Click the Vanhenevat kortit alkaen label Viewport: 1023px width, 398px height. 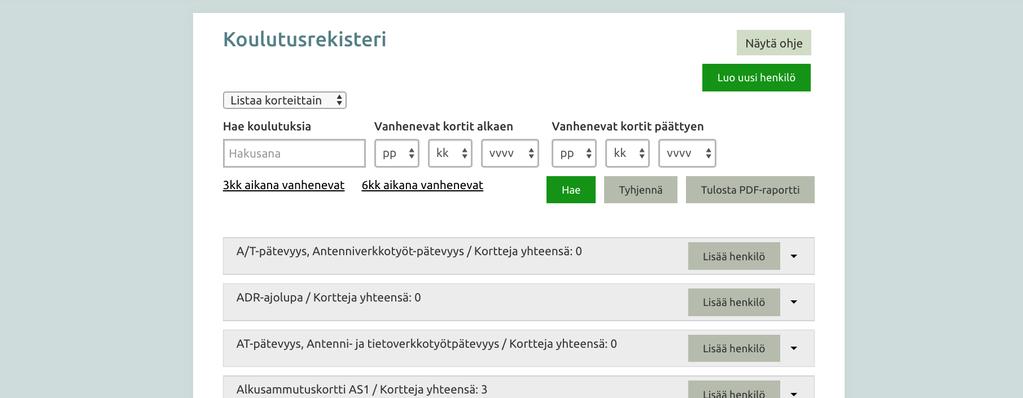click(444, 127)
